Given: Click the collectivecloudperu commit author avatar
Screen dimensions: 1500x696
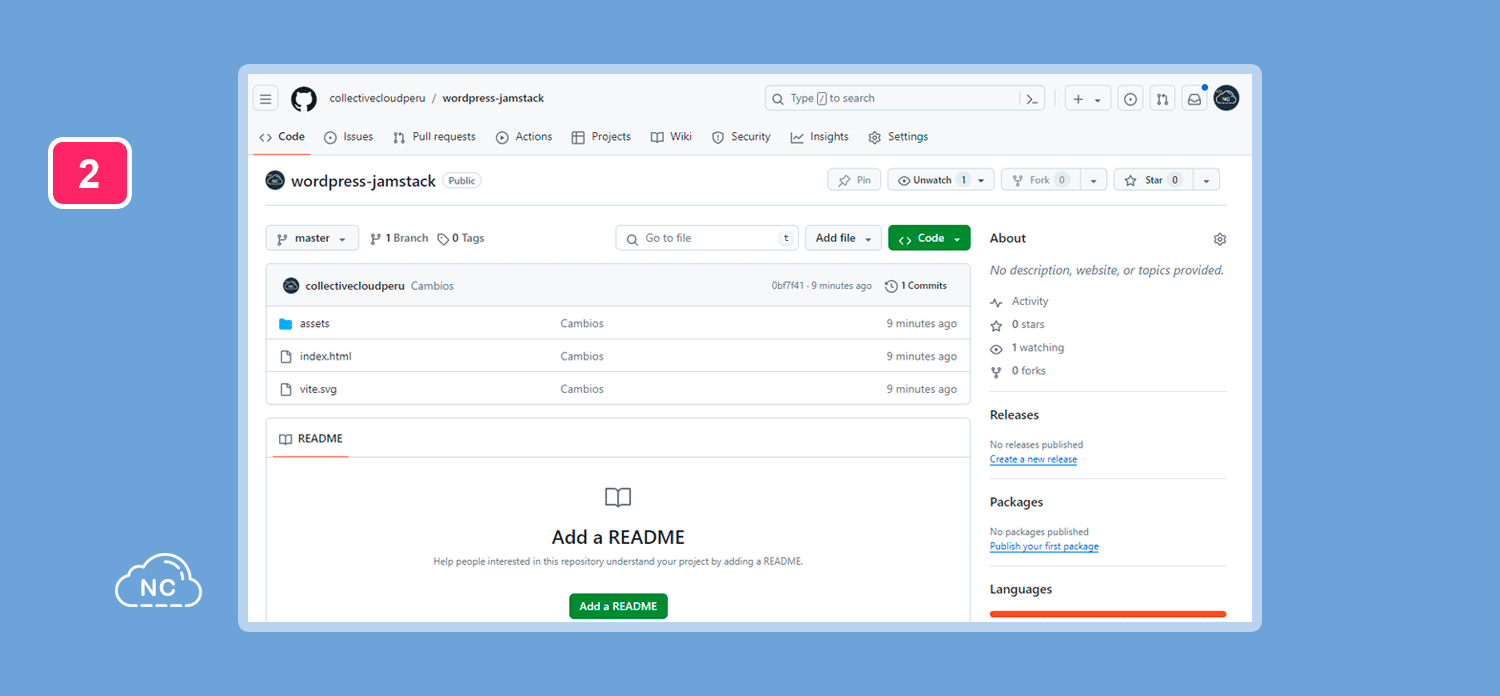Looking at the screenshot, I should (291, 285).
